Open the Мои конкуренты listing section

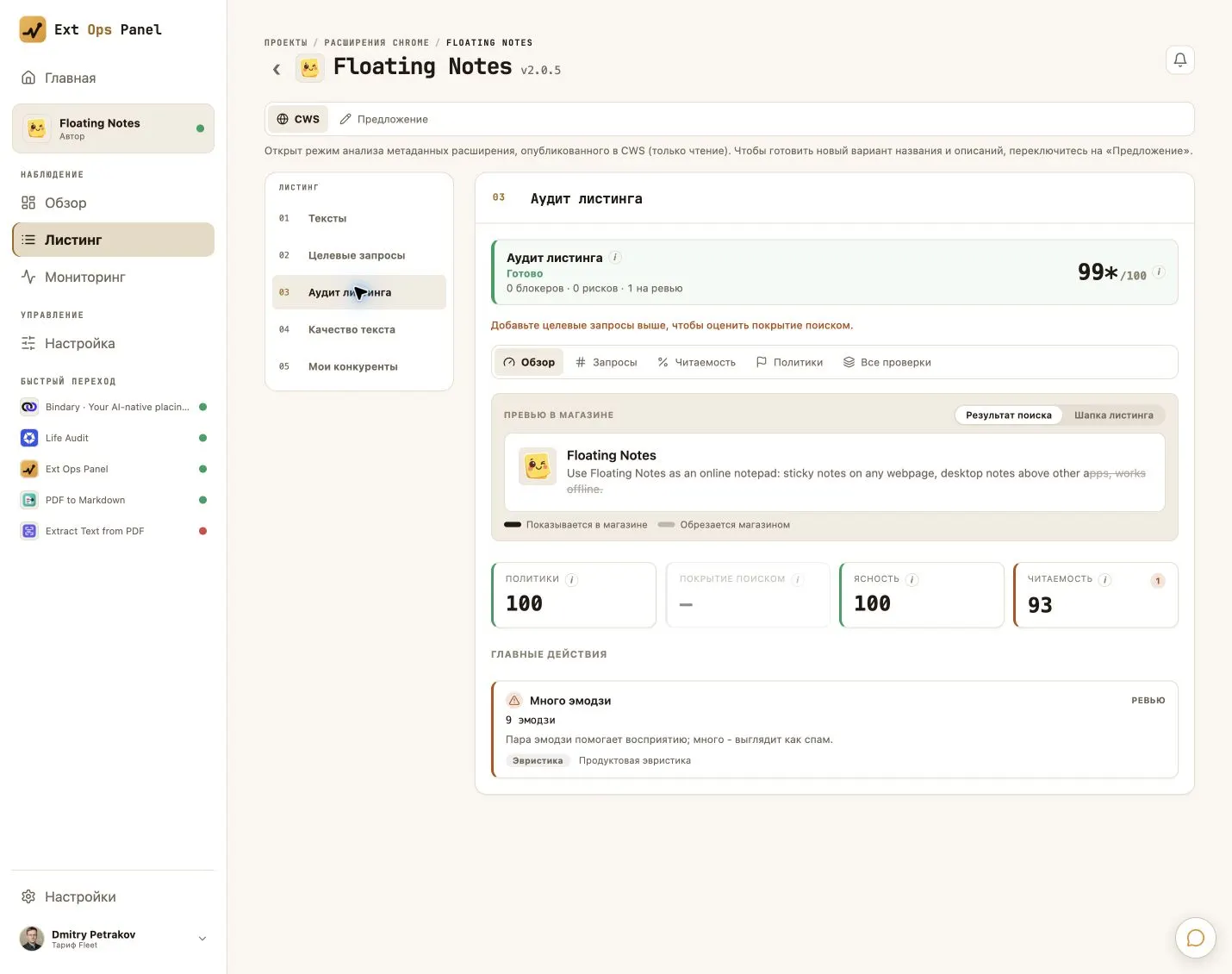click(x=359, y=366)
